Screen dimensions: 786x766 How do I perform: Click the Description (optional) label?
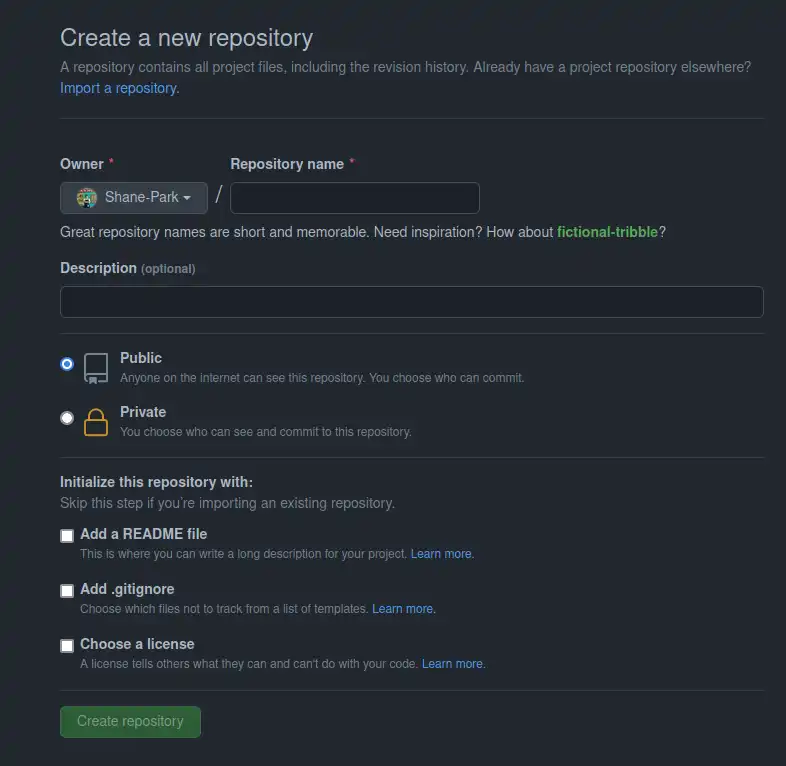point(128,268)
